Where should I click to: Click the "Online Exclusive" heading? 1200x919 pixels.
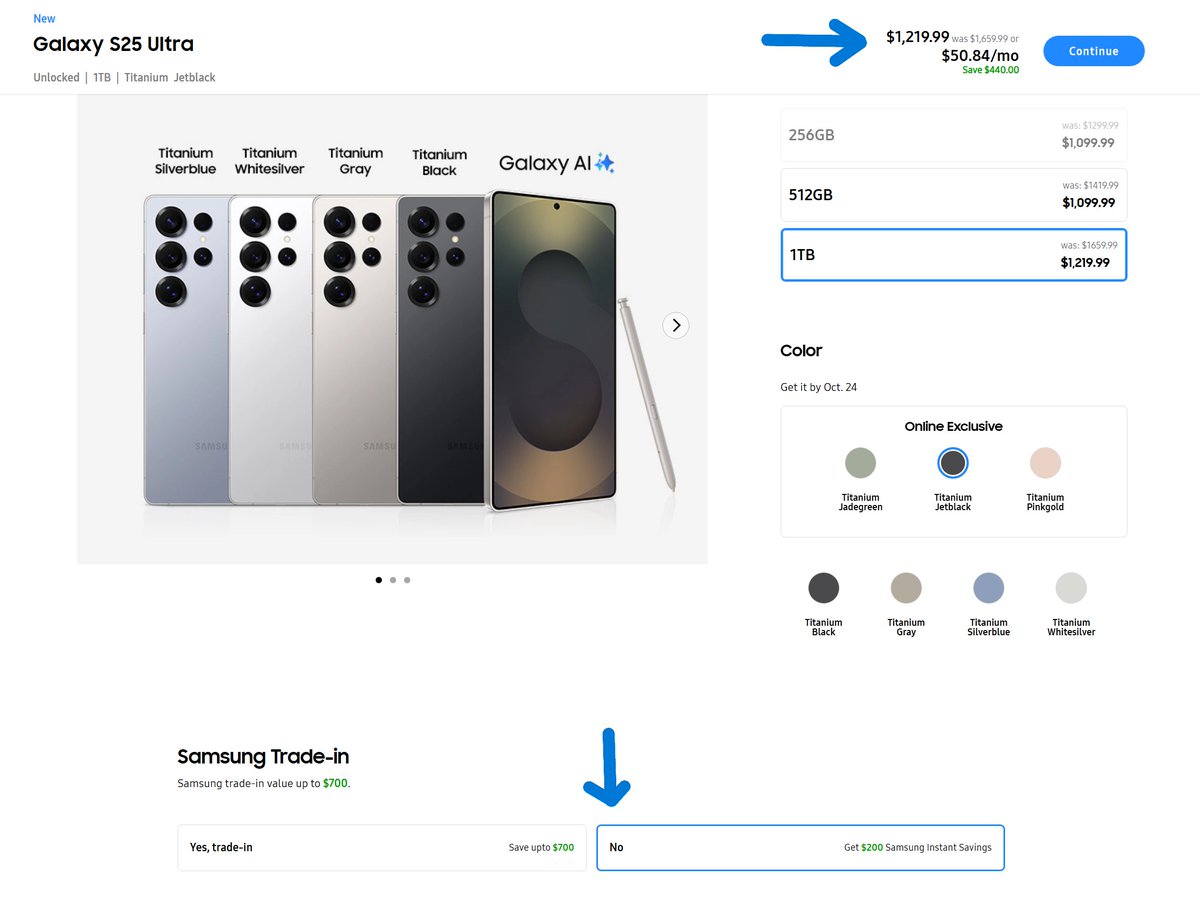pyautogui.click(x=953, y=427)
